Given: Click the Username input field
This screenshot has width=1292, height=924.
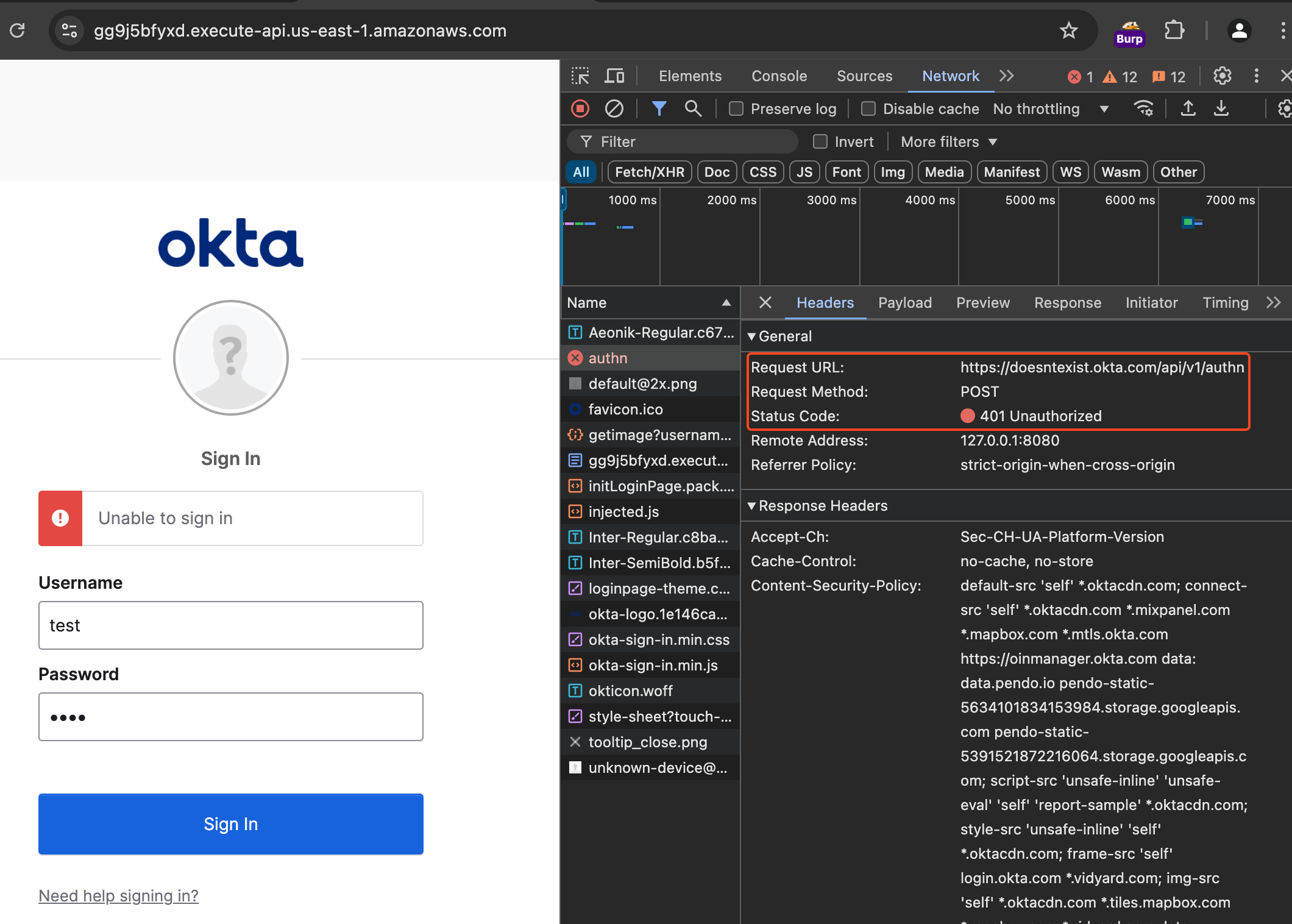Looking at the screenshot, I should (x=231, y=625).
